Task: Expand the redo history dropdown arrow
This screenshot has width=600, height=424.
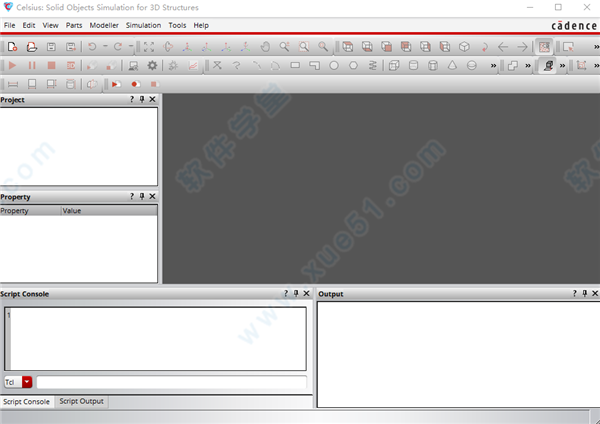Action: (x=130, y=46)
